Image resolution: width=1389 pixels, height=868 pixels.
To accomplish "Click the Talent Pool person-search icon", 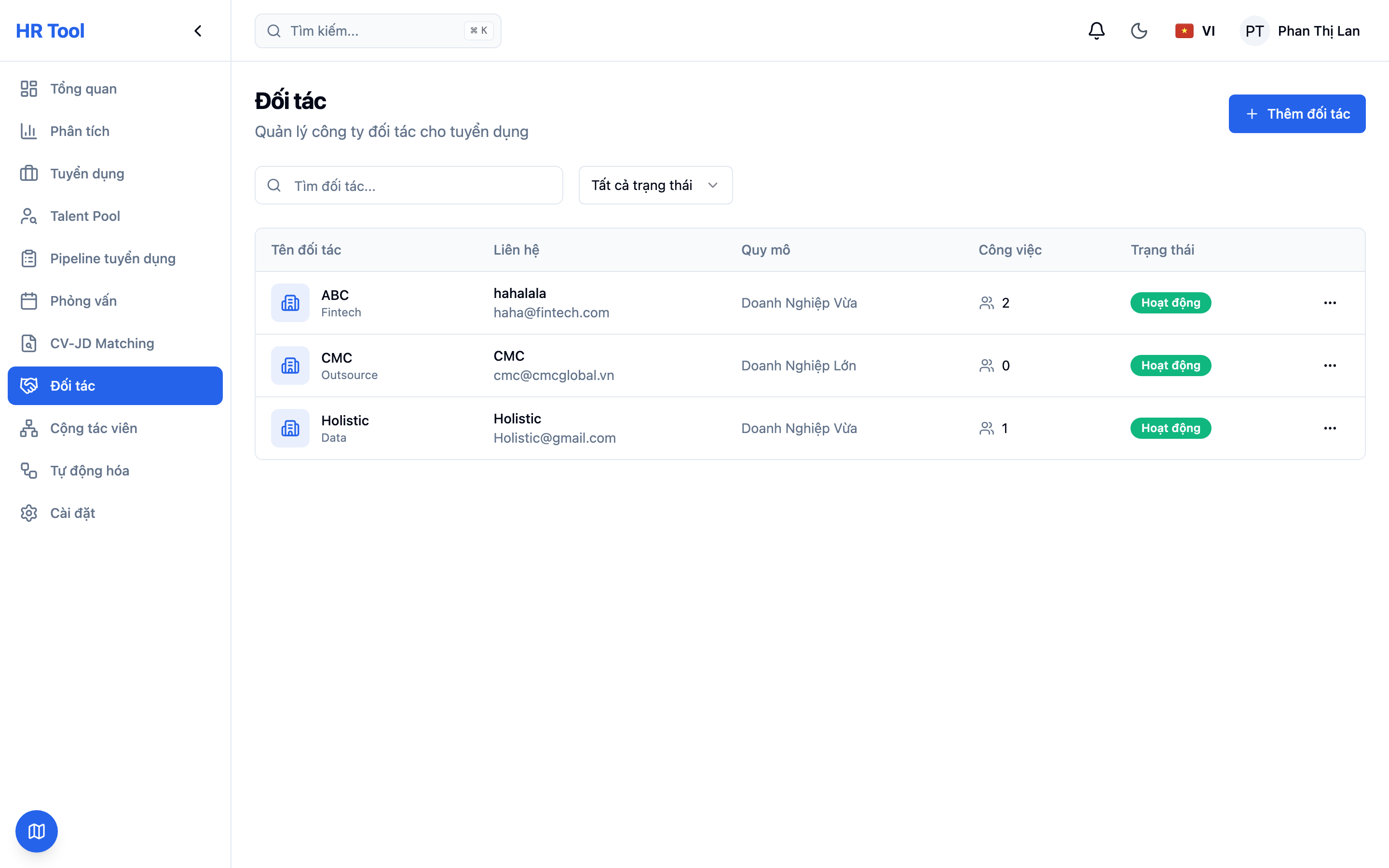I will [29, 216].
